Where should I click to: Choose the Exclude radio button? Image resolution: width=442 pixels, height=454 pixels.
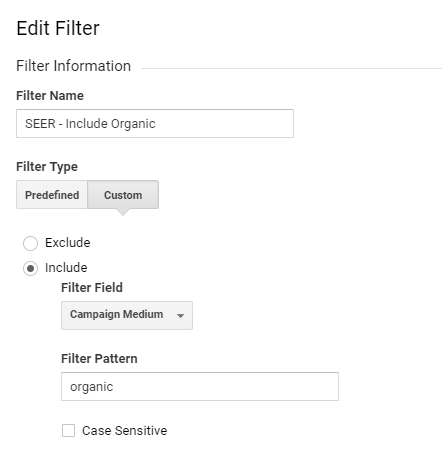click(x=30, y=243)
